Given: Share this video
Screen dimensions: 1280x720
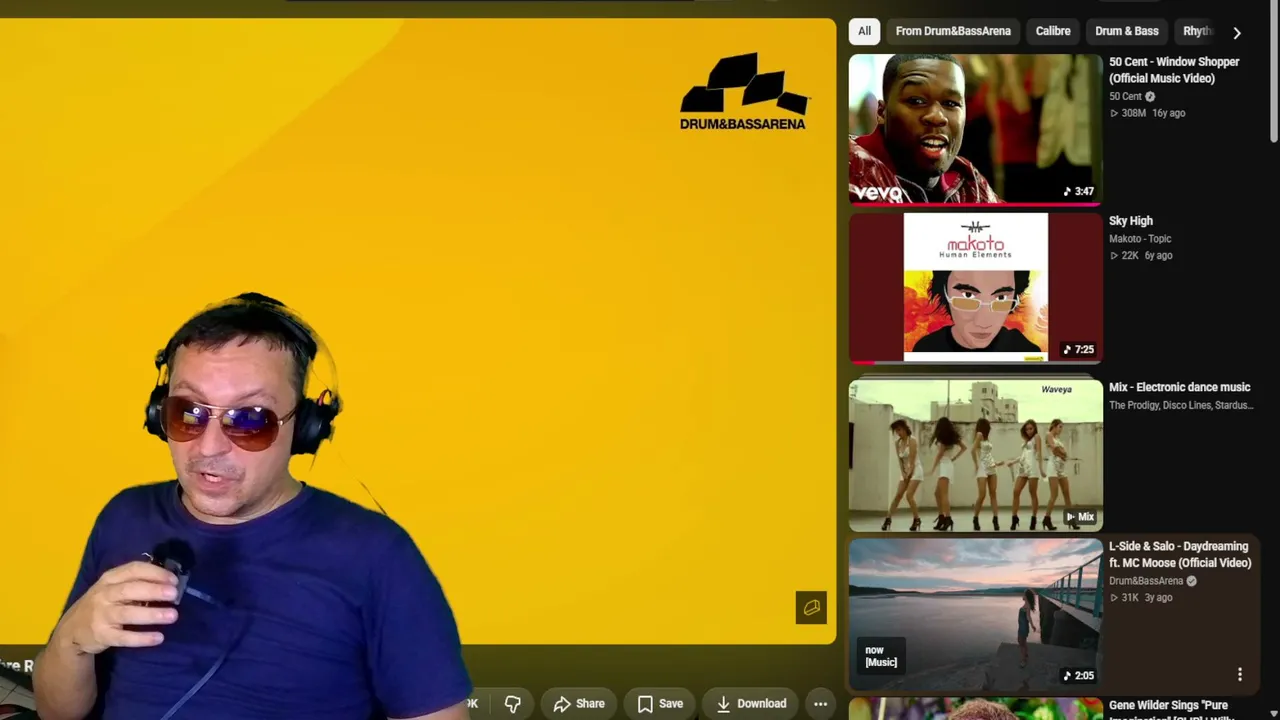Looking at the screenshot, I should 579,704.
